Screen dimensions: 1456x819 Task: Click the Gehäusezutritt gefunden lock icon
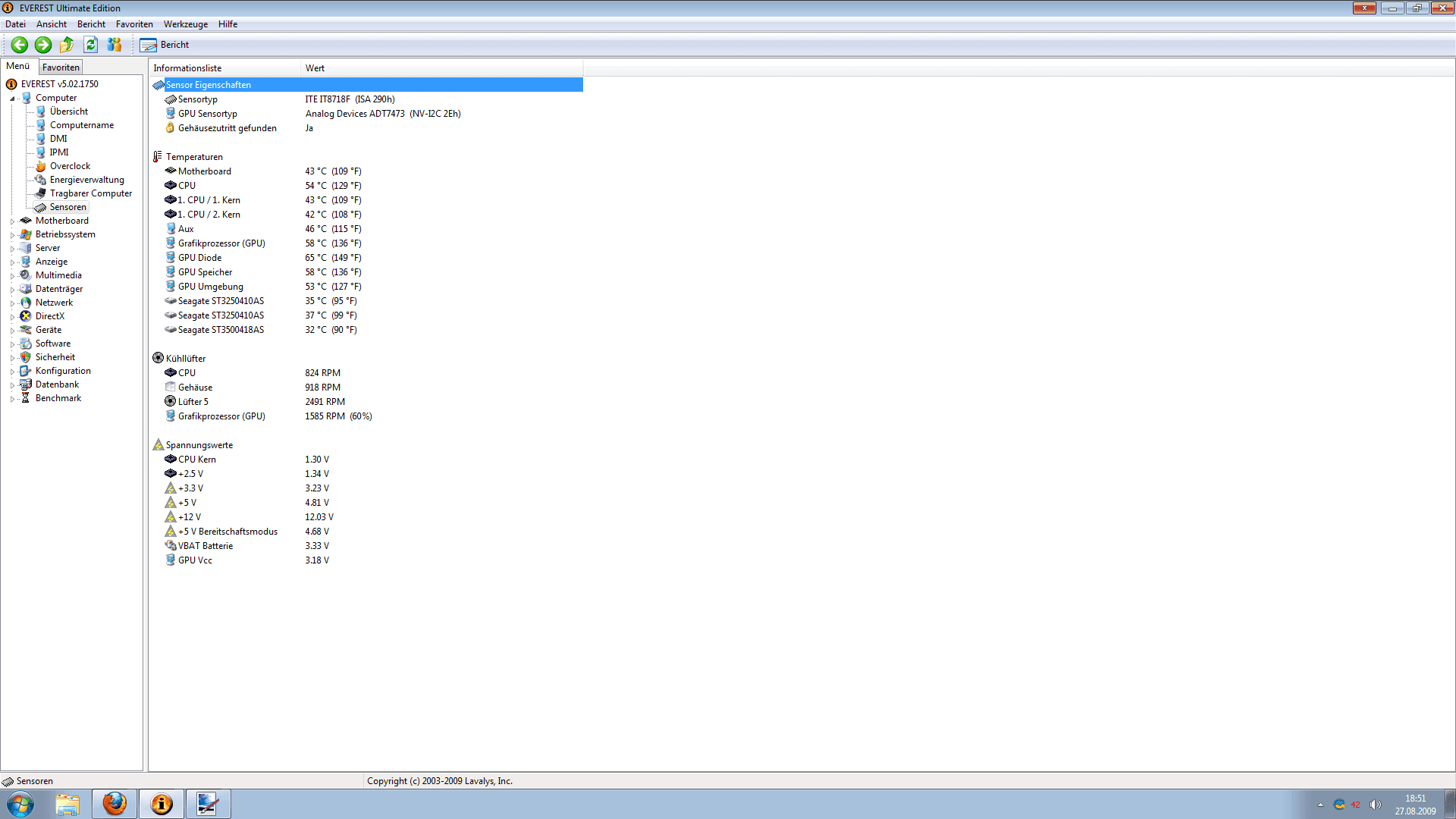171,128
